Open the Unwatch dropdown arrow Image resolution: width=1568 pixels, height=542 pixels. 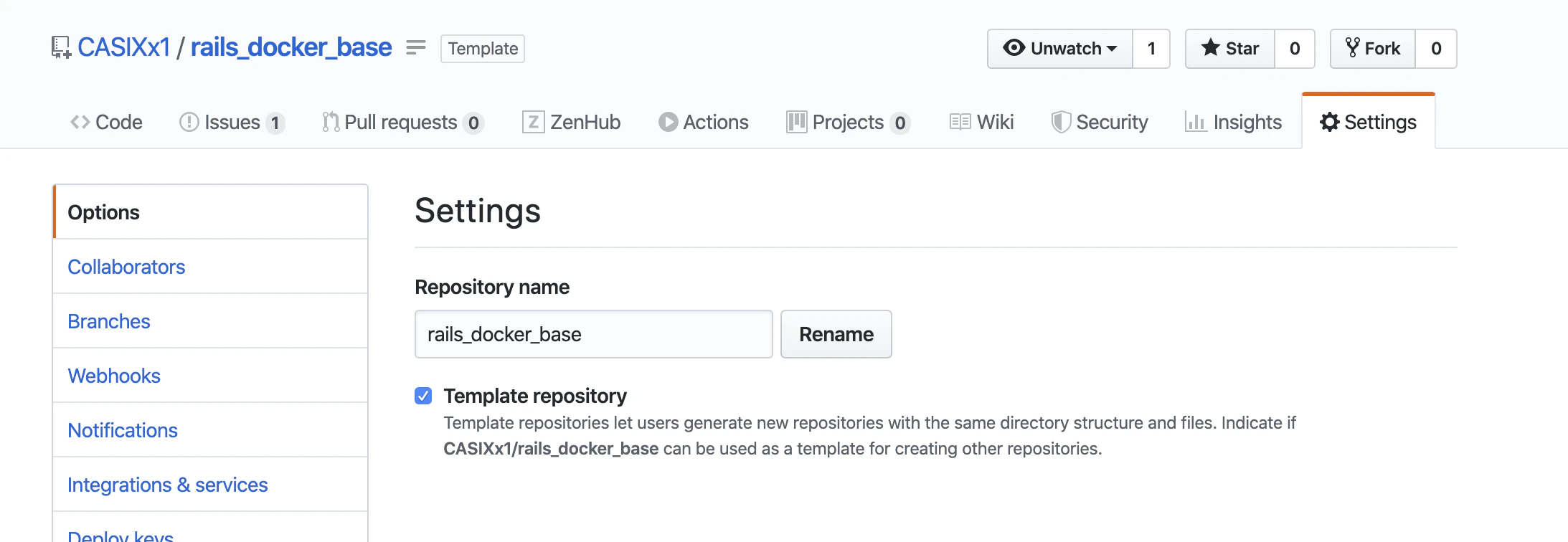(1112, 49)
